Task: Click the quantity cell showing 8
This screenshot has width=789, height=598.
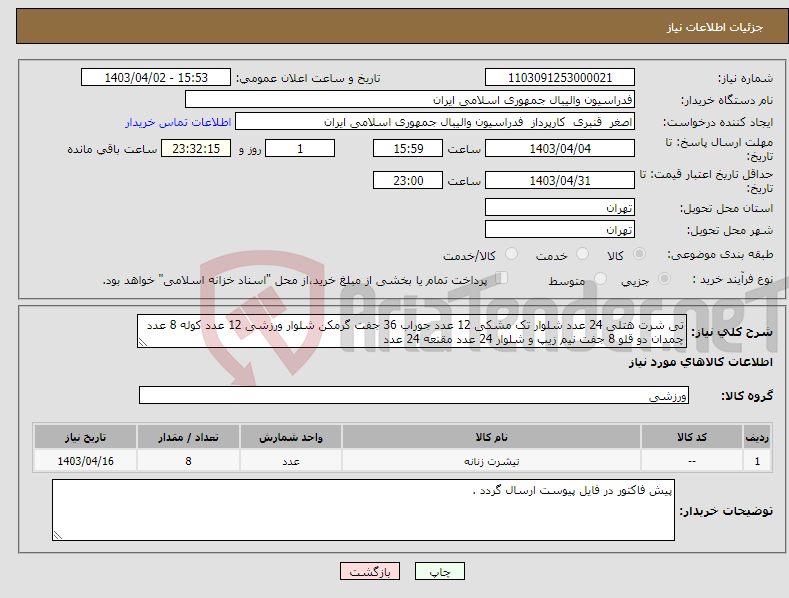Action: (188, 461)
